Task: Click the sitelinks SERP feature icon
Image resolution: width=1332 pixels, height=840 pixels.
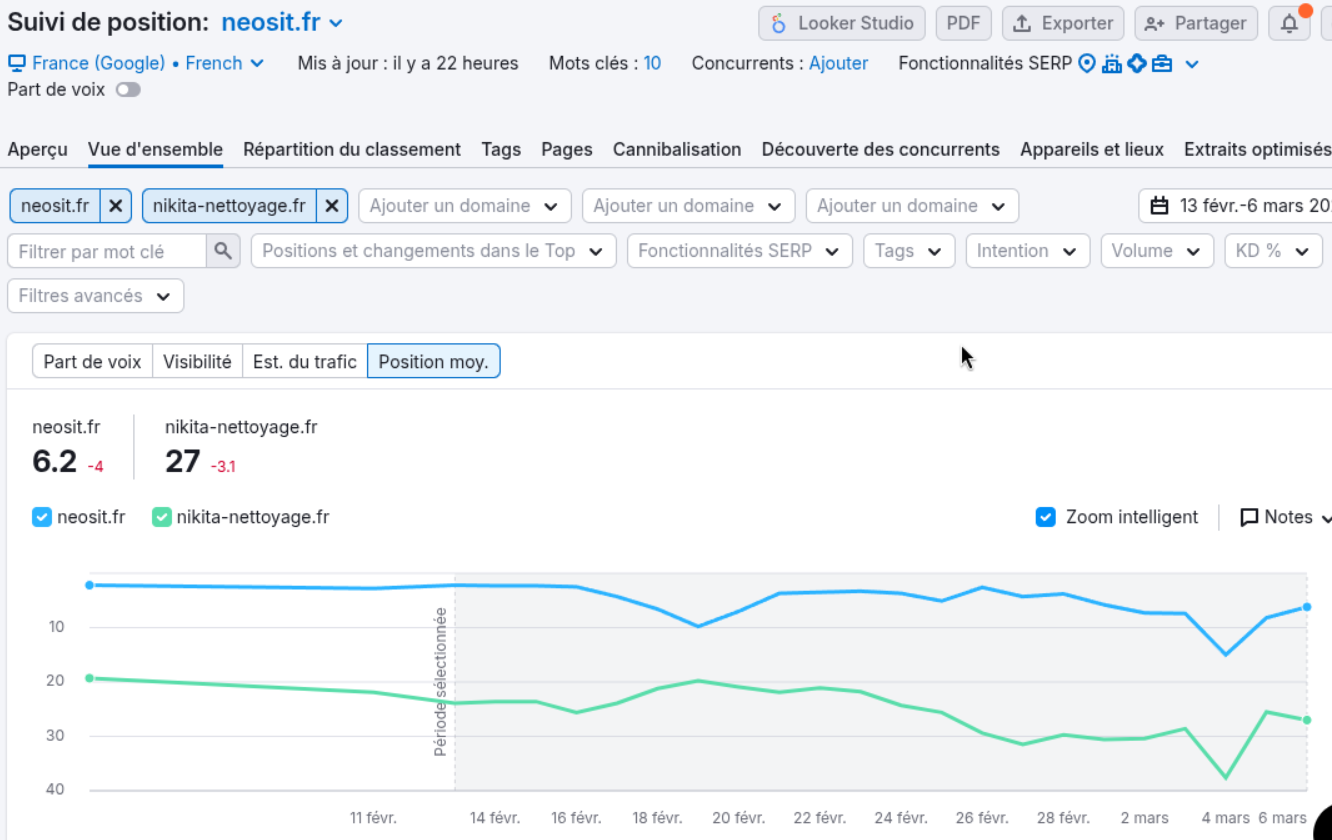Action: tap(1112, 63)
